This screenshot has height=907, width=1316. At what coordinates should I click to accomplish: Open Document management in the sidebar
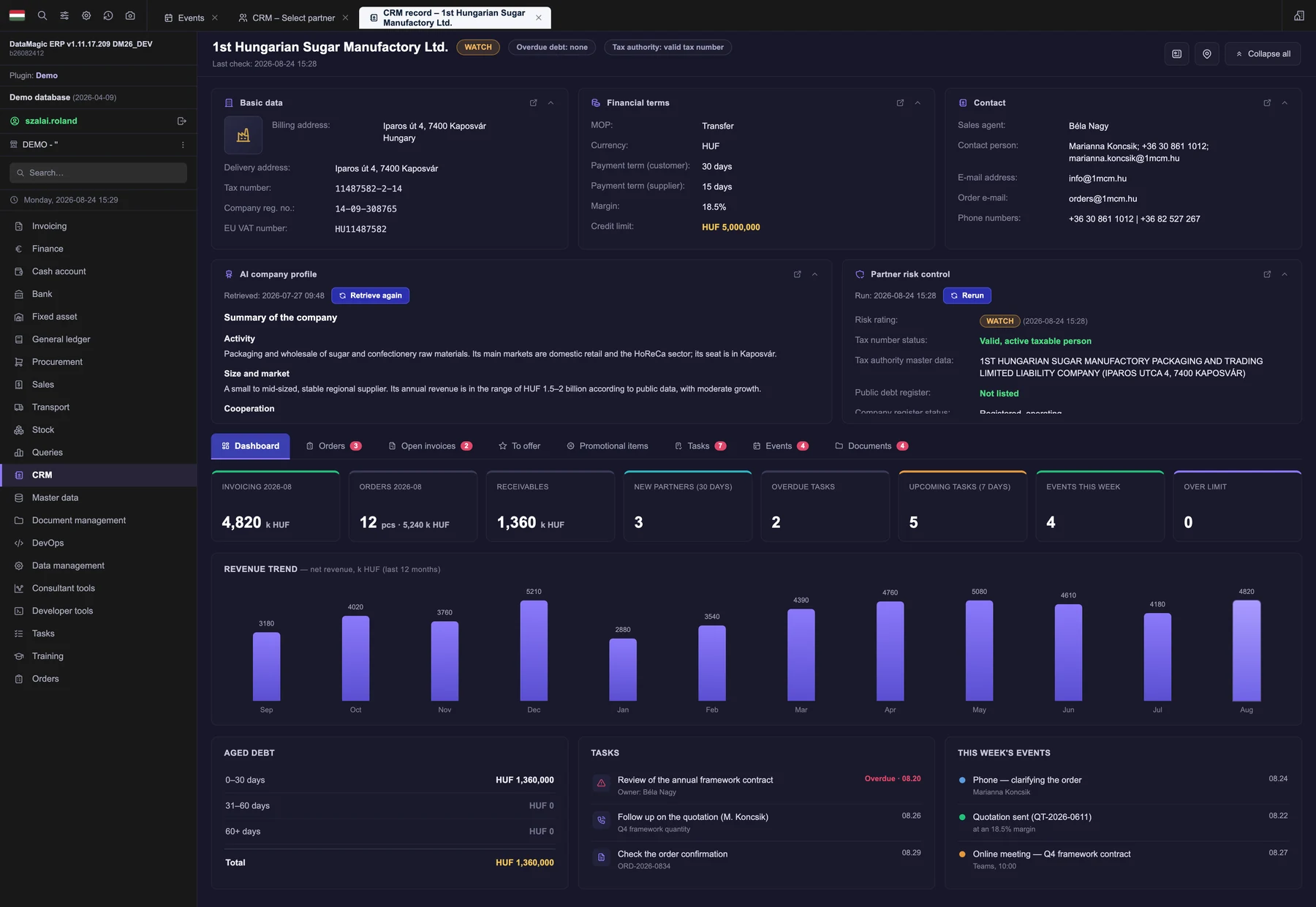click(99, 521)
